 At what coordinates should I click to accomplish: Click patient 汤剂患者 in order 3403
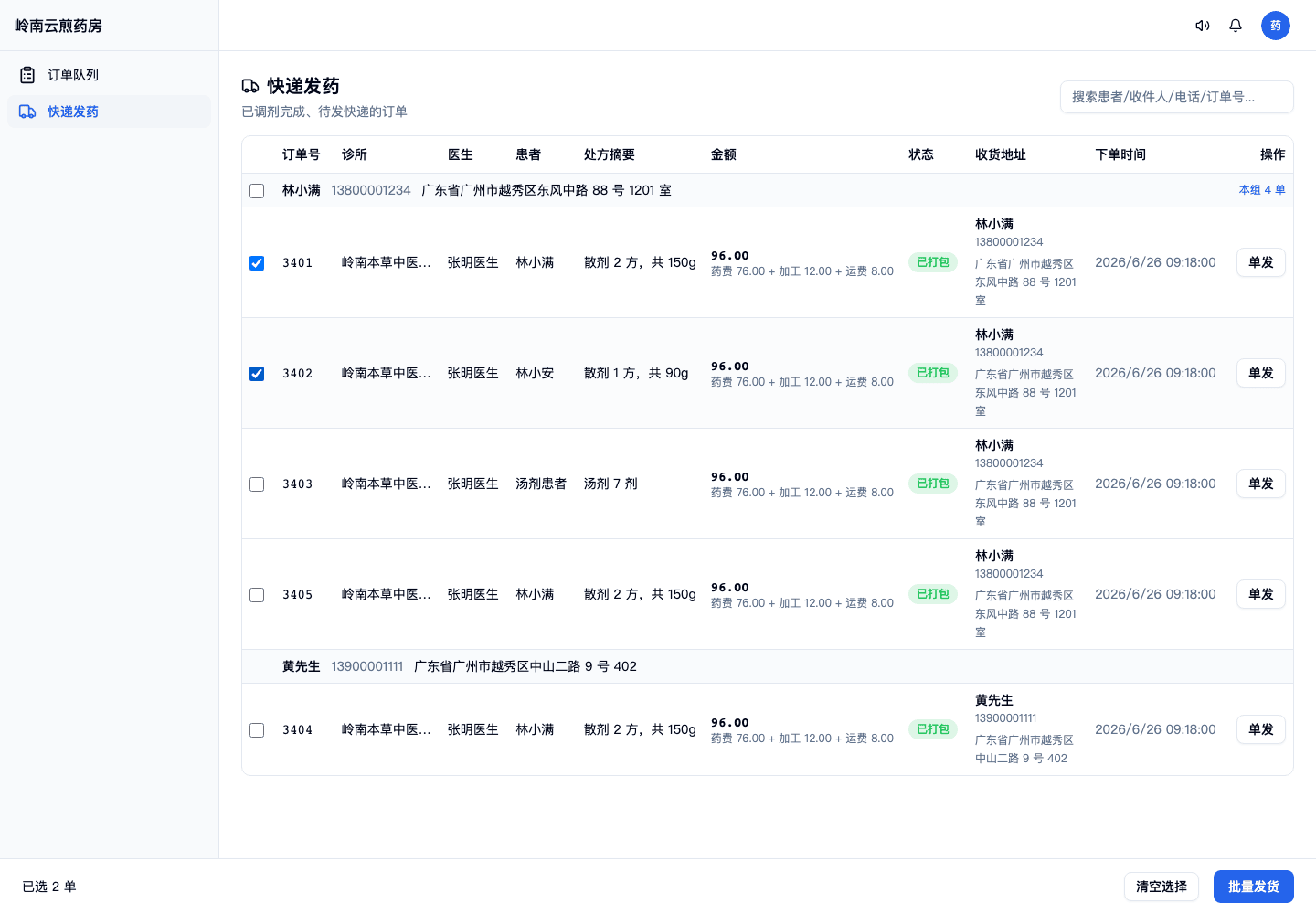[541, 484]
